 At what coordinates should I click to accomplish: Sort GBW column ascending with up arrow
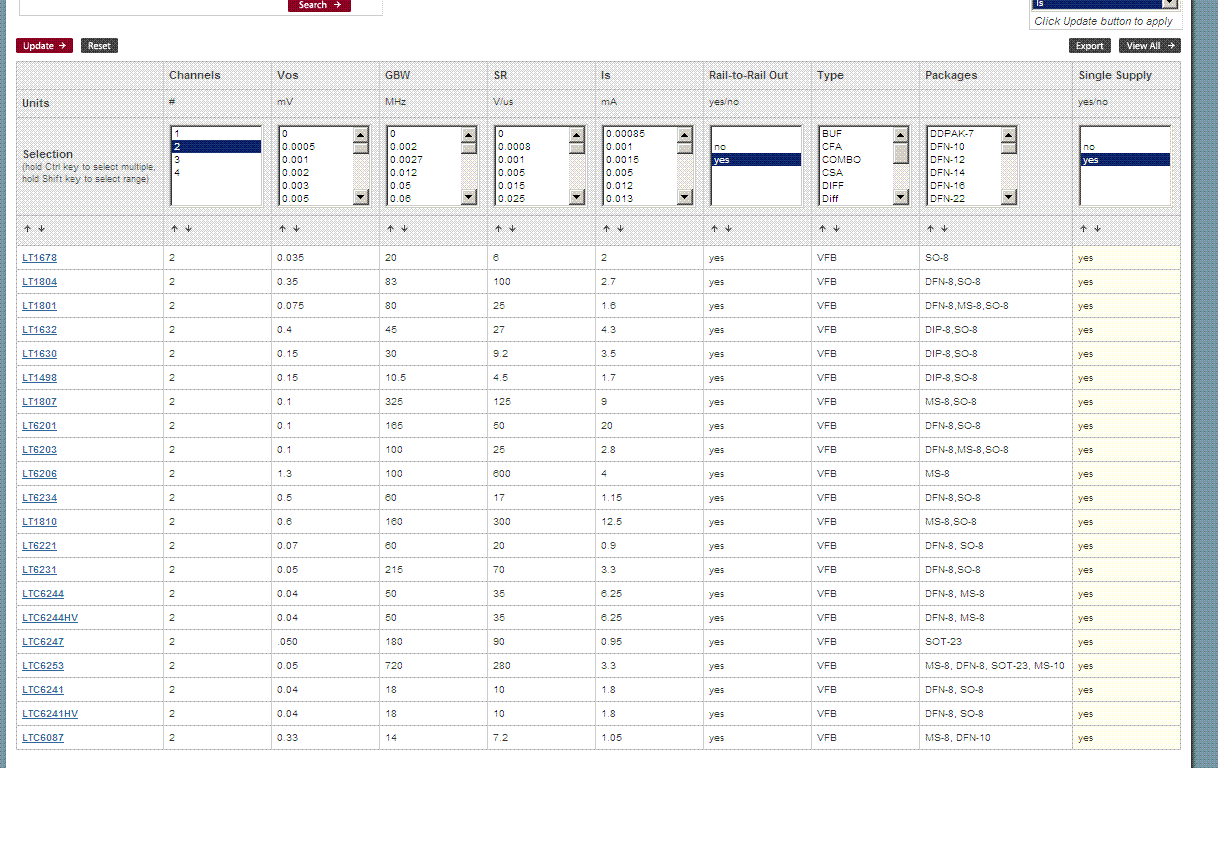pos(390,229)
